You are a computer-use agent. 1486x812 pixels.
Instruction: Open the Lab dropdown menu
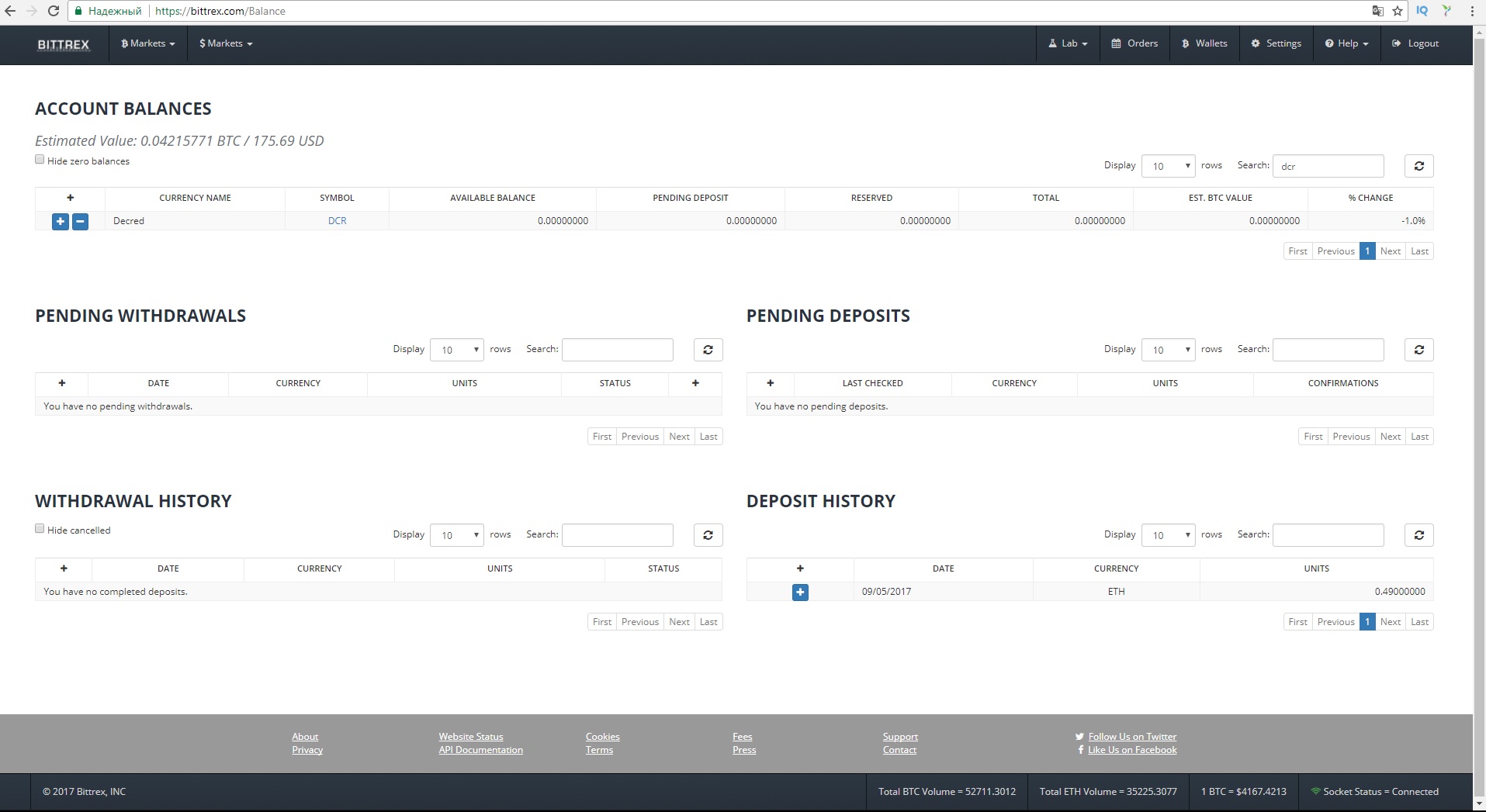click(1068, 43)
